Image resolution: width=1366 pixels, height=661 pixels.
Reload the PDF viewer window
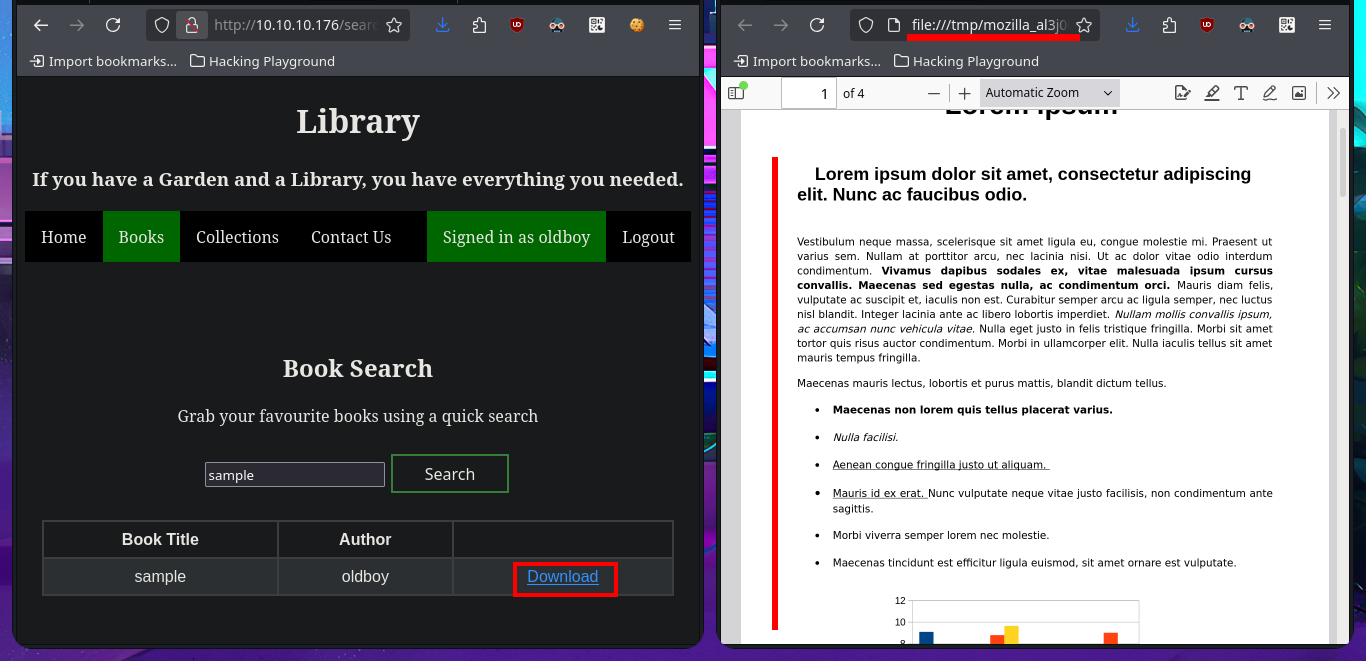coord(817,25)
